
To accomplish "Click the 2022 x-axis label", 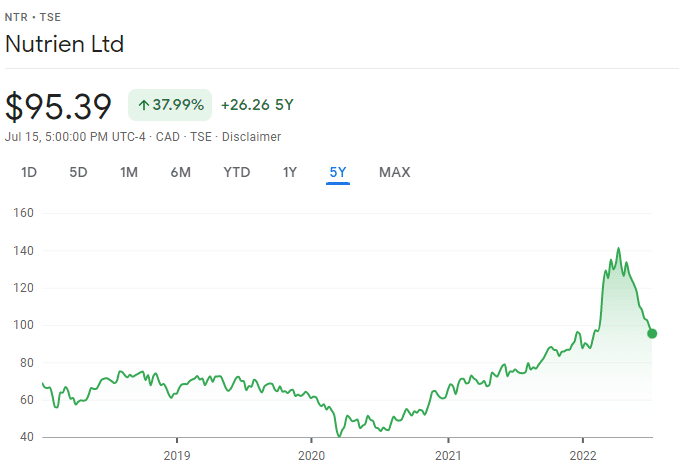I will pos(583,456).
